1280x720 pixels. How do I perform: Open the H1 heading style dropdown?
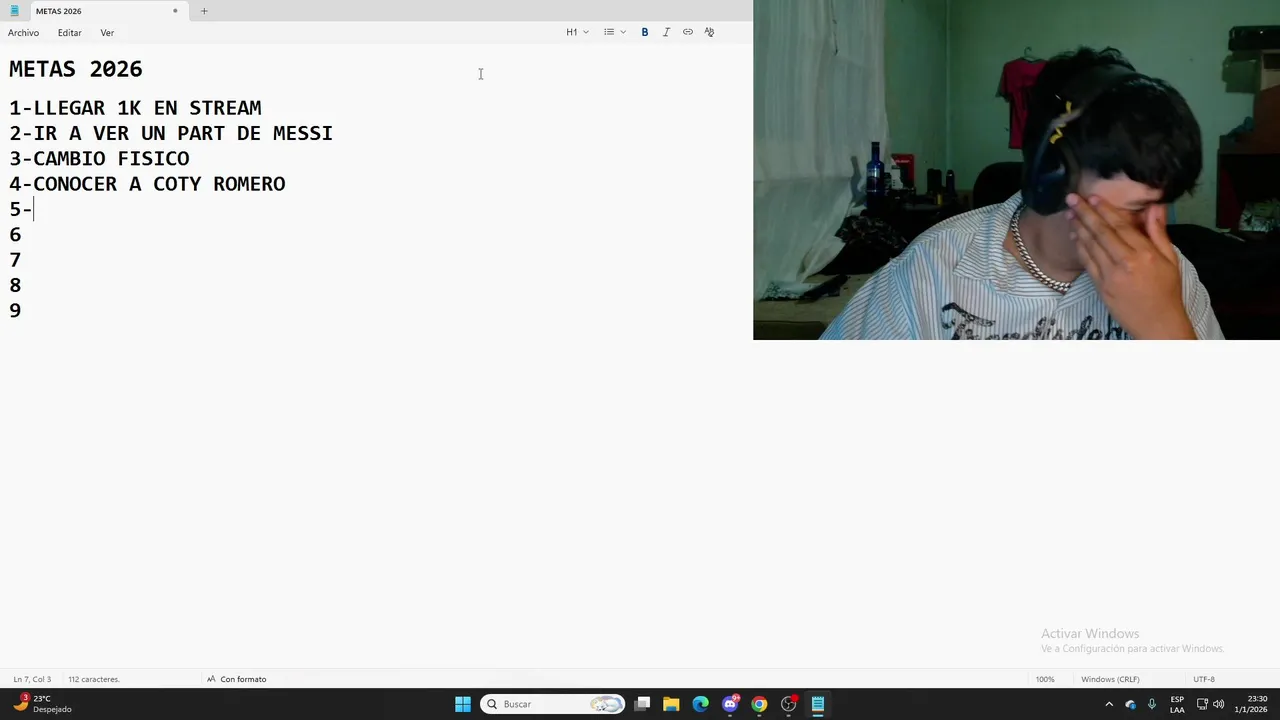tap(577, 32)
